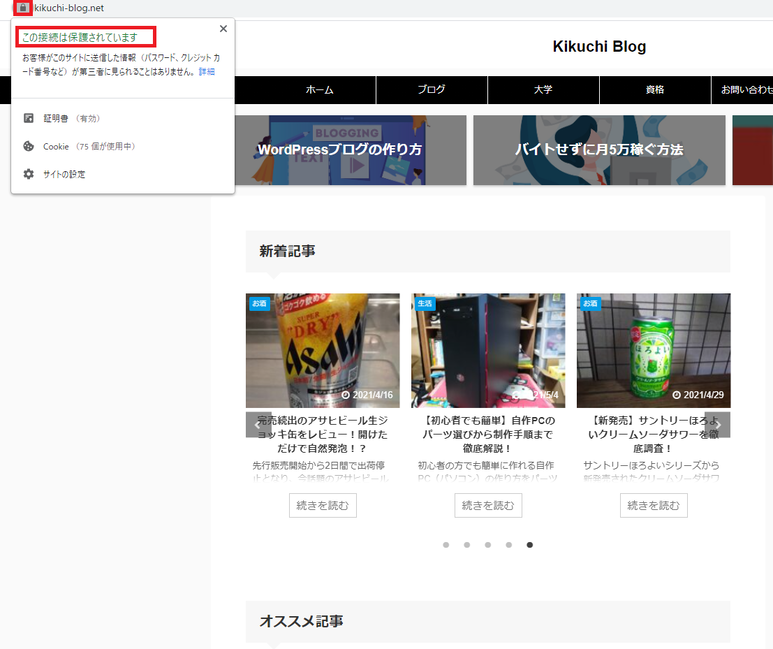Image resolution: width=773 pixels, height=649 pixels.
Task: Click next arrow on article carousel
Action: coord(718,425)
